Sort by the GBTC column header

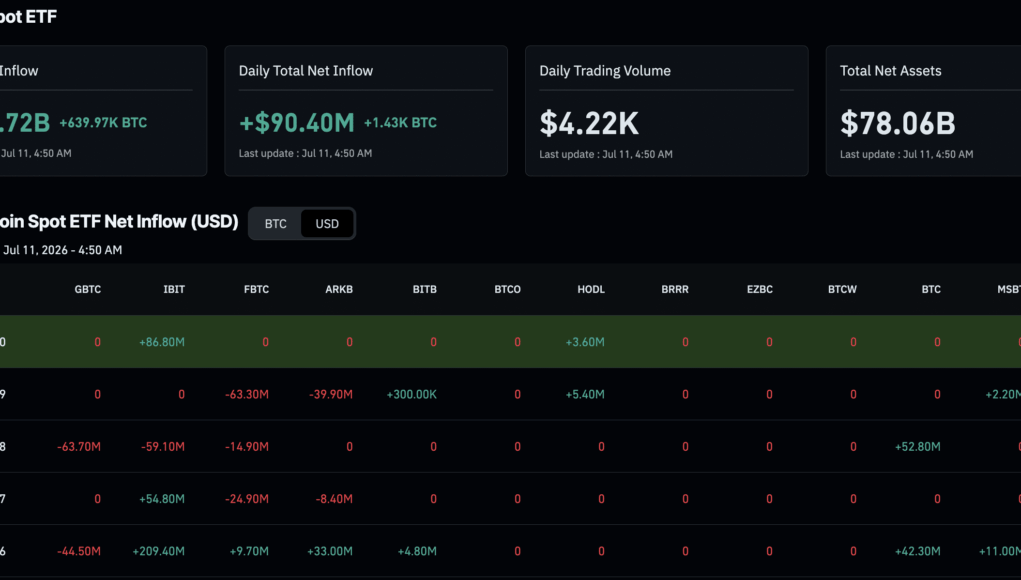(88, 290)
